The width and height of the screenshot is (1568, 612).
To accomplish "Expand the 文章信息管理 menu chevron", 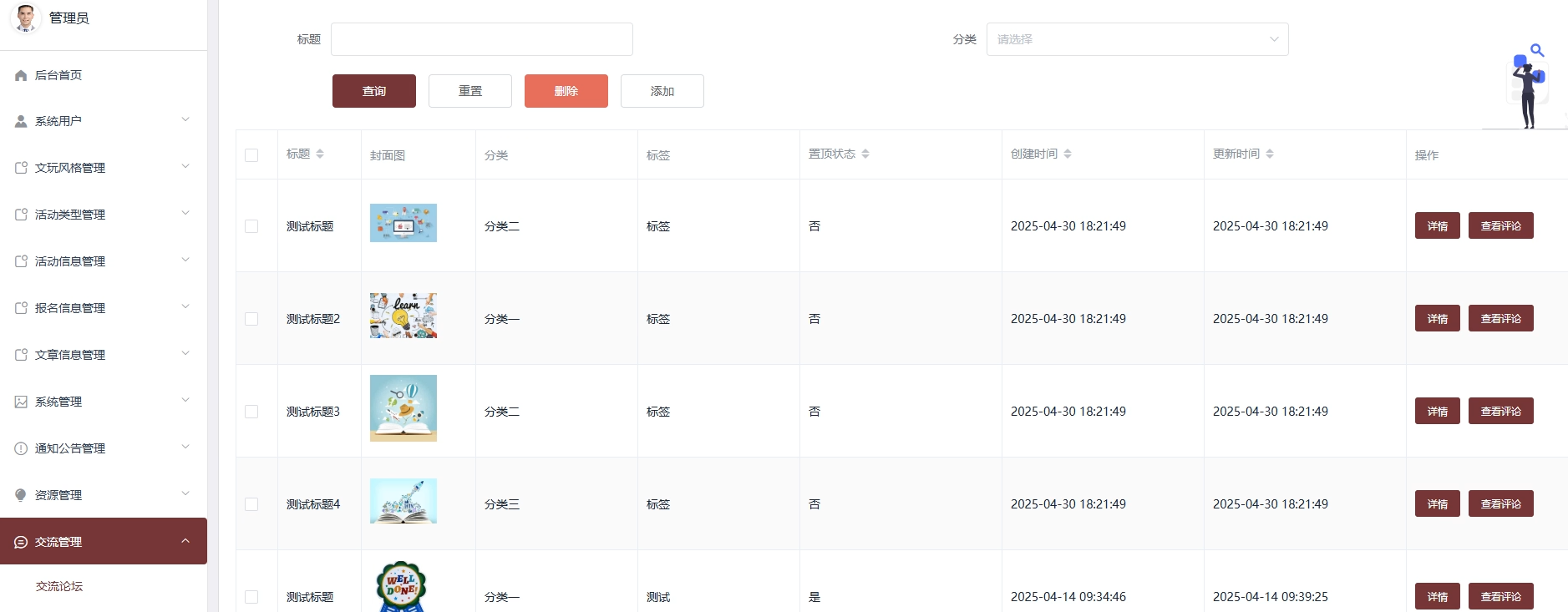I will (x=185, y=353).
